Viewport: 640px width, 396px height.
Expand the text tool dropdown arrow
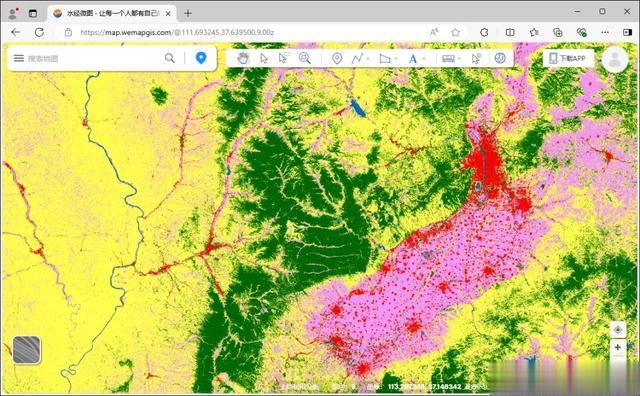point(424,59)
